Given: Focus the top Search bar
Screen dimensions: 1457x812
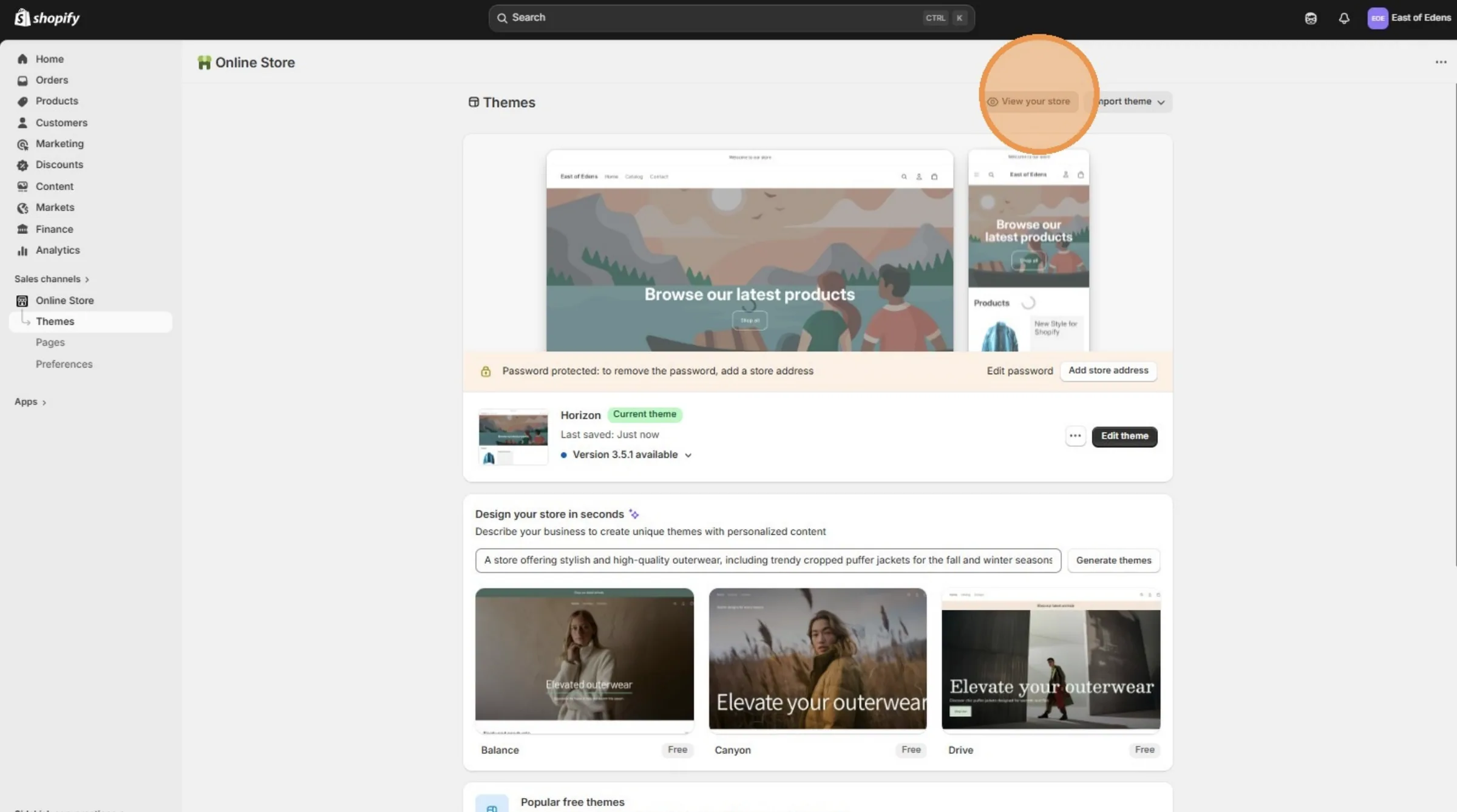Looking at the screenshot, I should [732, 18].
